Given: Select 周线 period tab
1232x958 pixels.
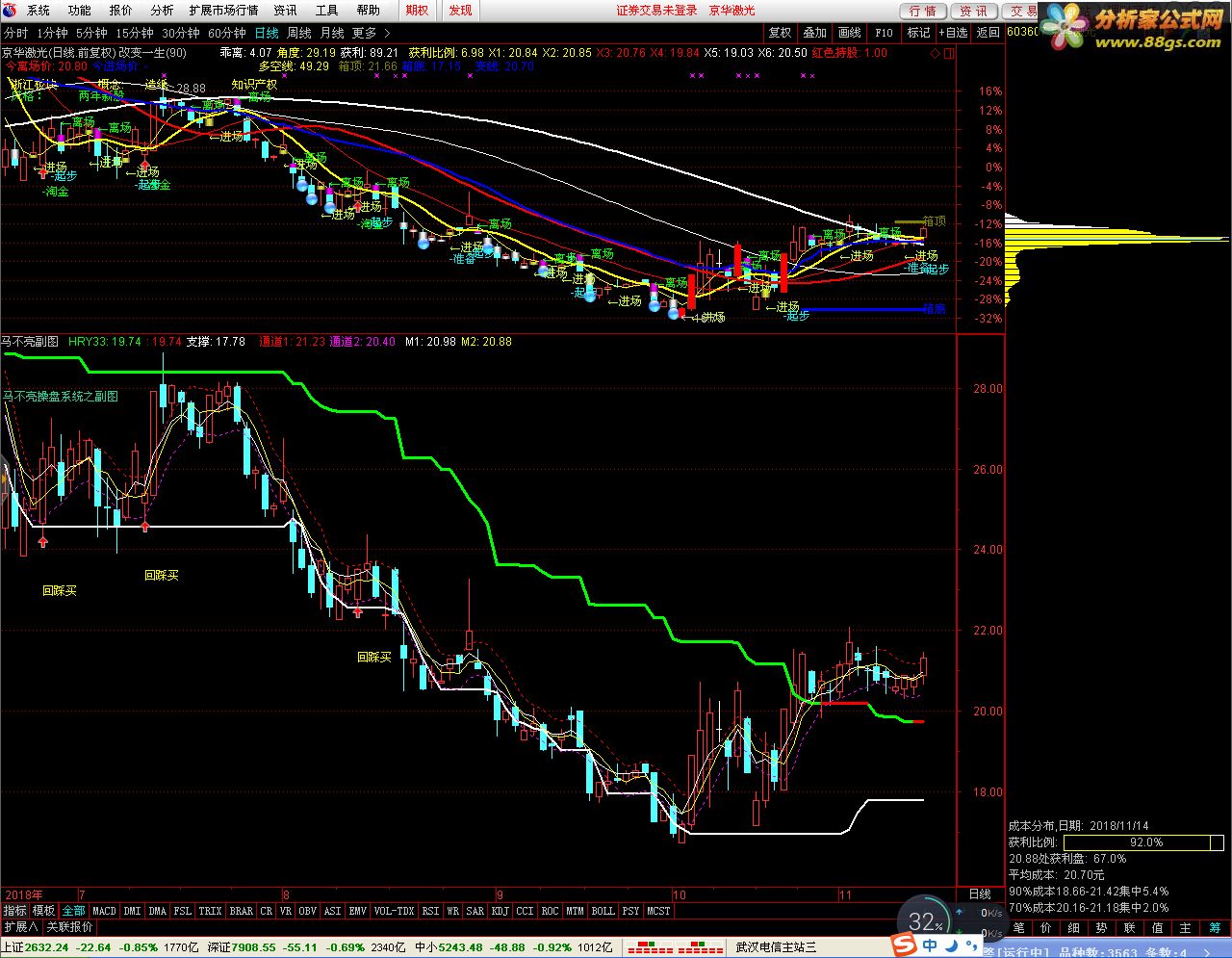Looking at the screenshot, I should tap(299, 33).
